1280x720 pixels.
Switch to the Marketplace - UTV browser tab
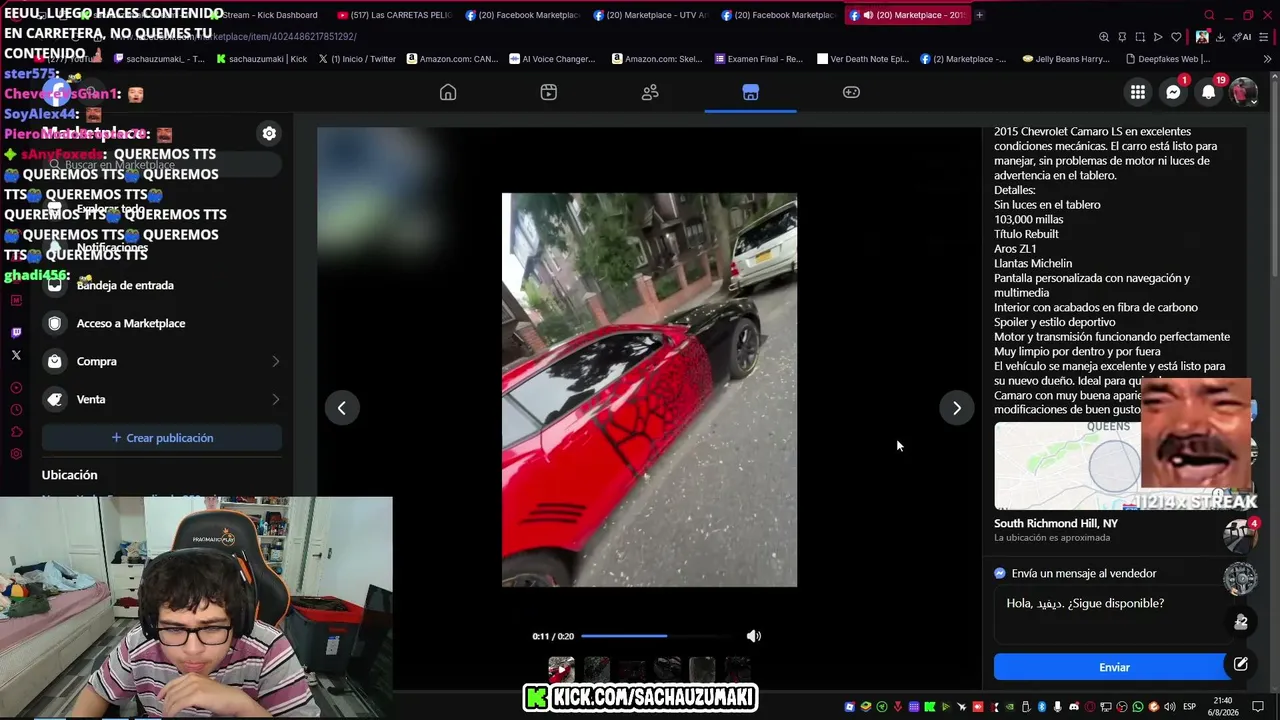click(x=650, y=15)
